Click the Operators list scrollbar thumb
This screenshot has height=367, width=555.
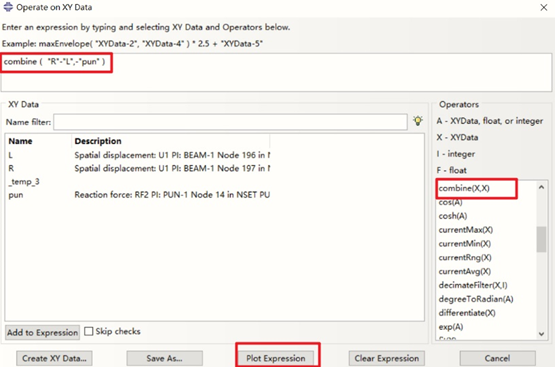(541, 239)
